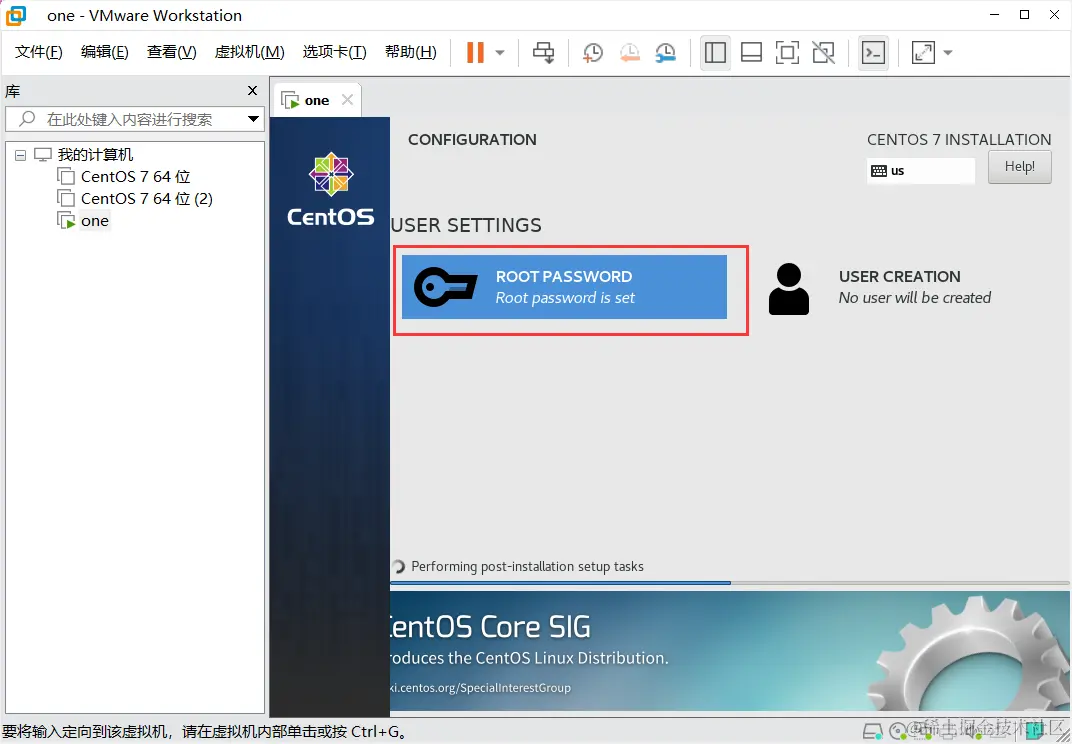1072x744 pixels.
Task: Click the 'CENTOS 7 INSTALLATION' heading text
Action: 959,140
